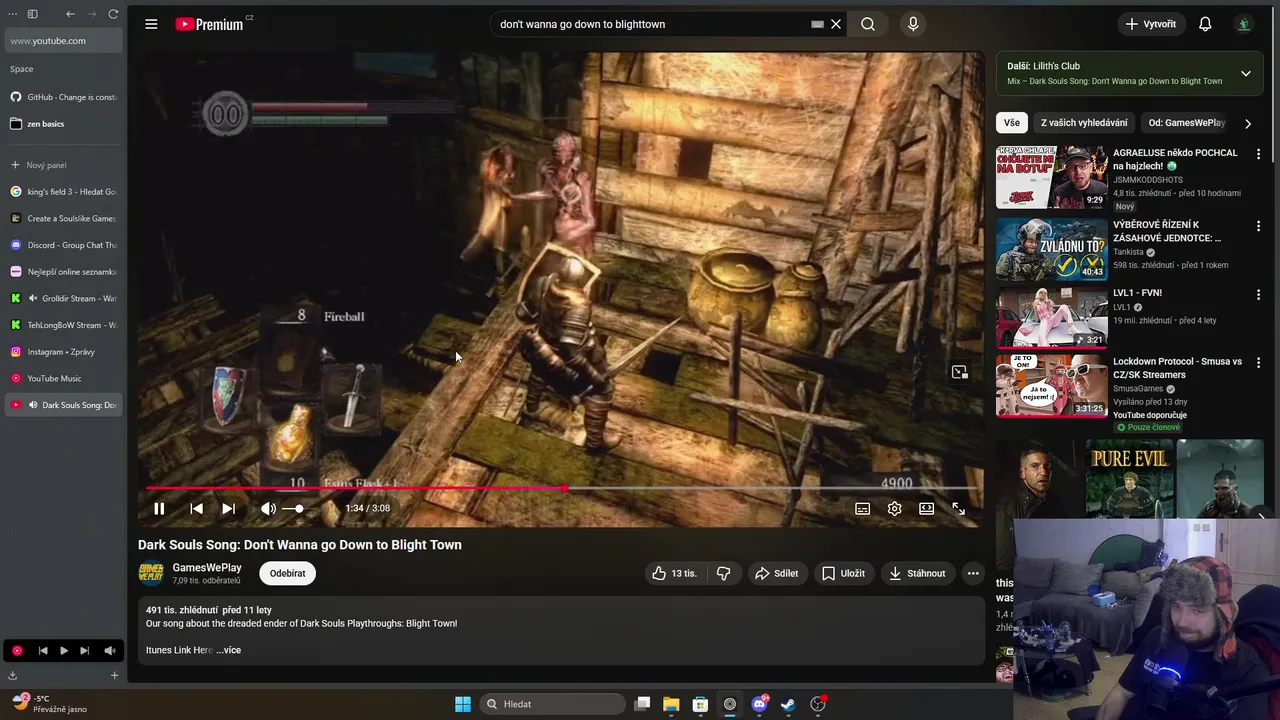Enter fullscreen video mode

point(958,508)
